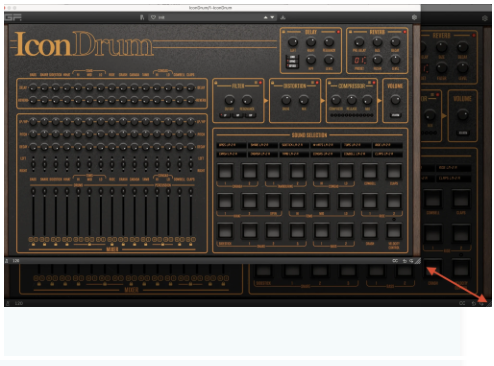Open the settings gear in the front window
This screenshot has height=366, width=494.
(414, 17)
